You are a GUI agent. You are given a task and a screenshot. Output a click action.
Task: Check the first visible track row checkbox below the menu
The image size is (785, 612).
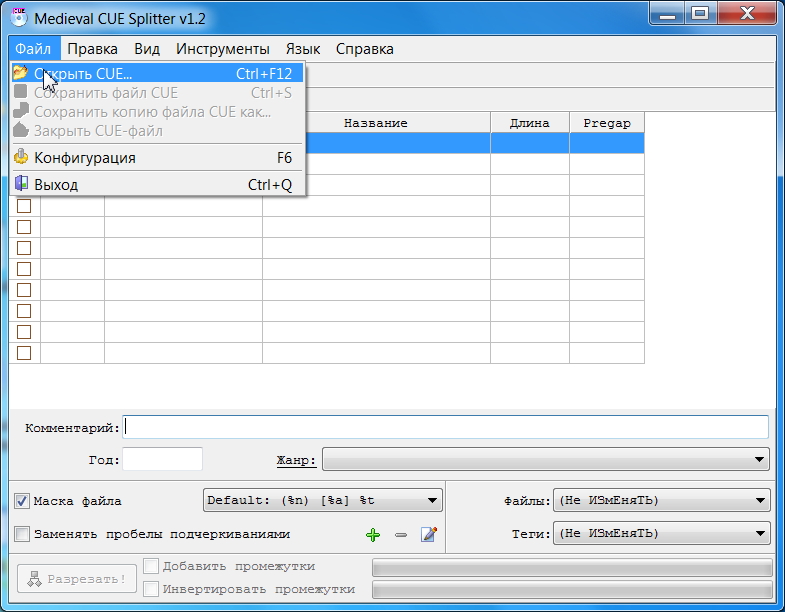[24, 206]
